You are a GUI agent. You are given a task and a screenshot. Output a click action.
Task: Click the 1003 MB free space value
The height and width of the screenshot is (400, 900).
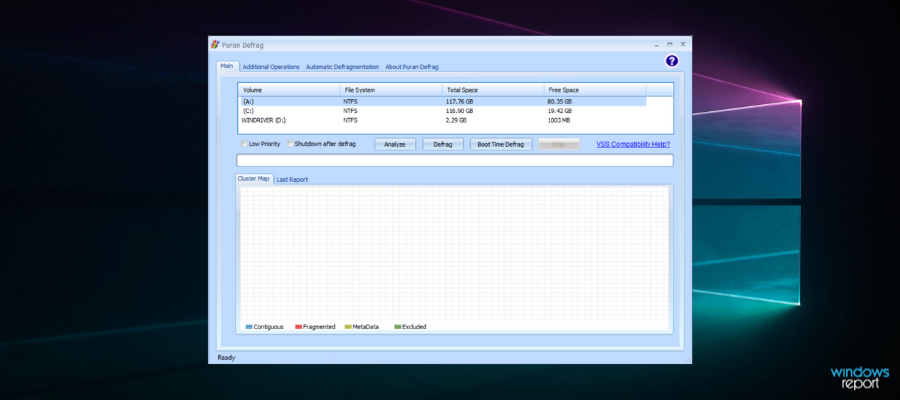tap(559, 121)
